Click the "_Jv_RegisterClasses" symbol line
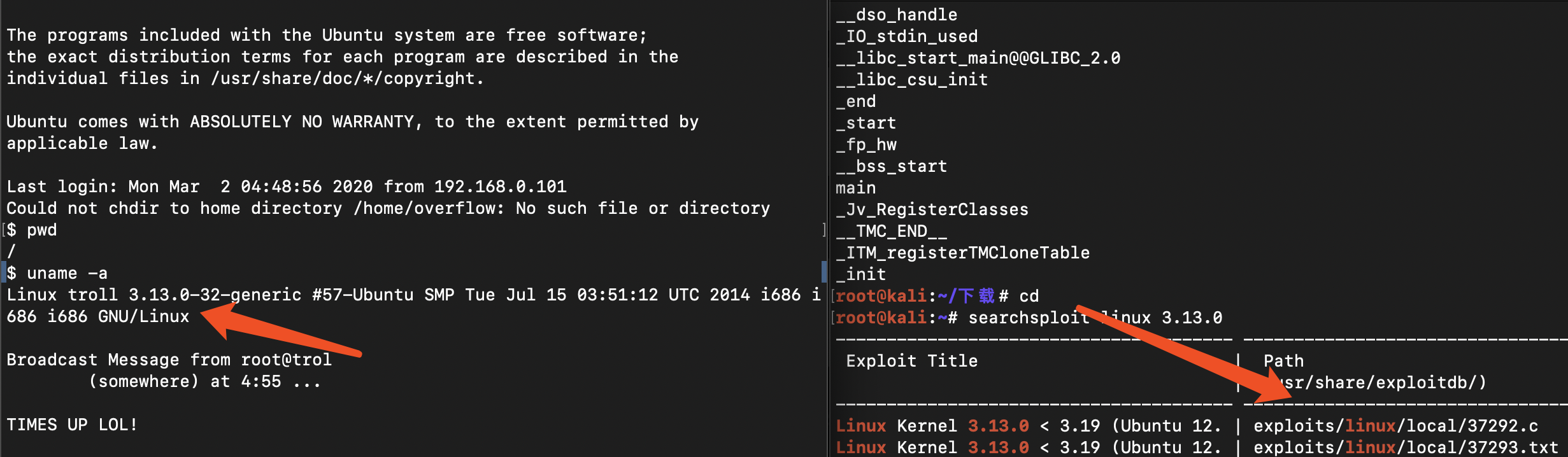1568x457 pixels. click(x=932, y=210)
